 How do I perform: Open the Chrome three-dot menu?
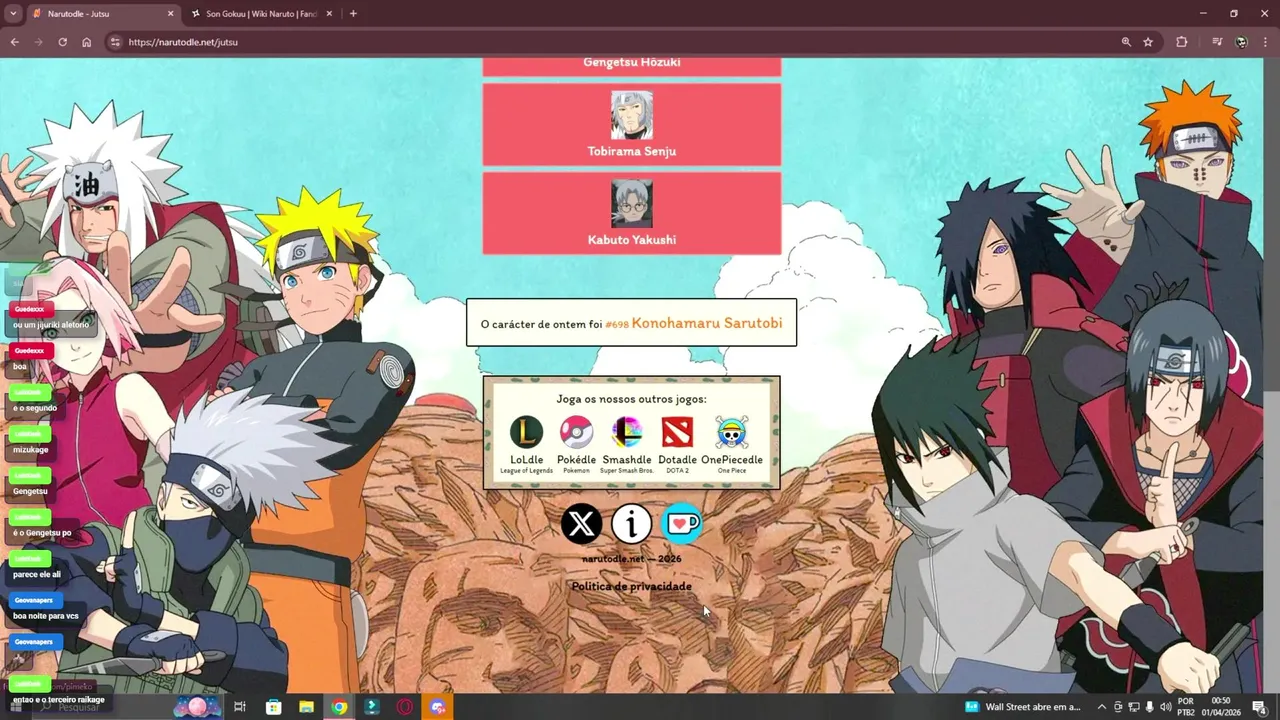coord(1265,42)
